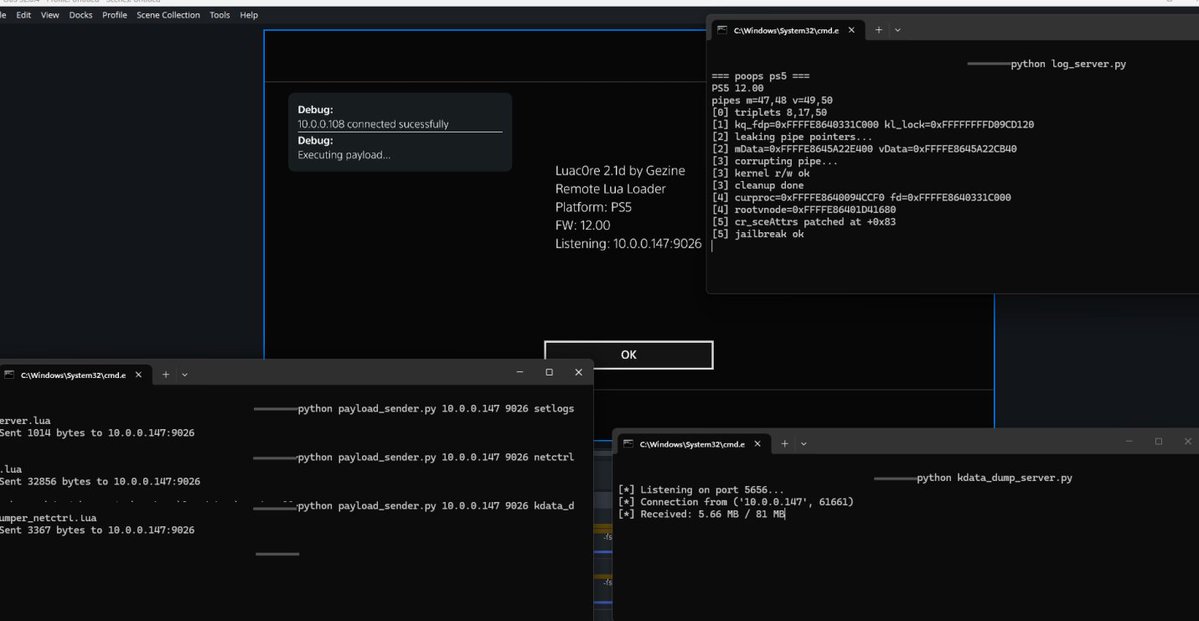
Task: Click 'Sent 1014 bytes to 10.0.0.147:9026' line
Action: 97,433
